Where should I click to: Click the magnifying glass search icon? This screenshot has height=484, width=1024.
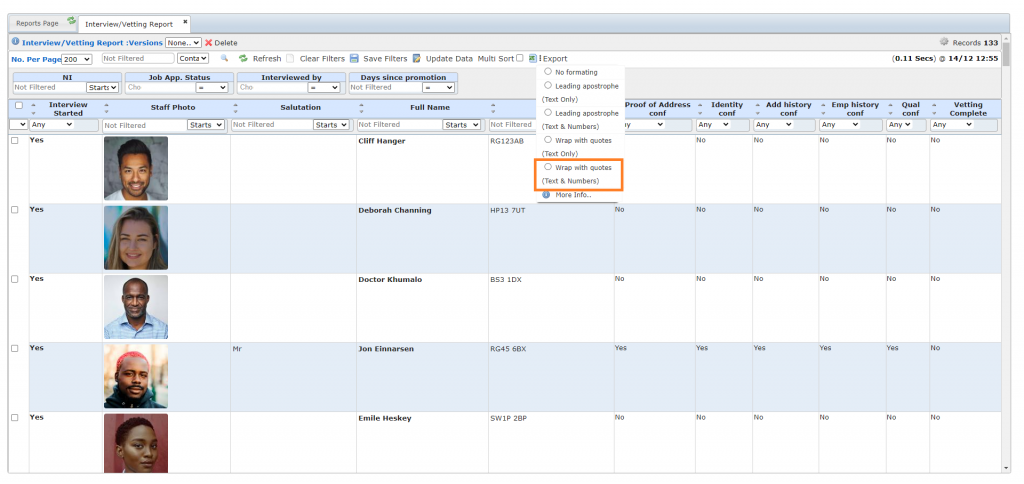pyautogui.click(x=224, y=58)
